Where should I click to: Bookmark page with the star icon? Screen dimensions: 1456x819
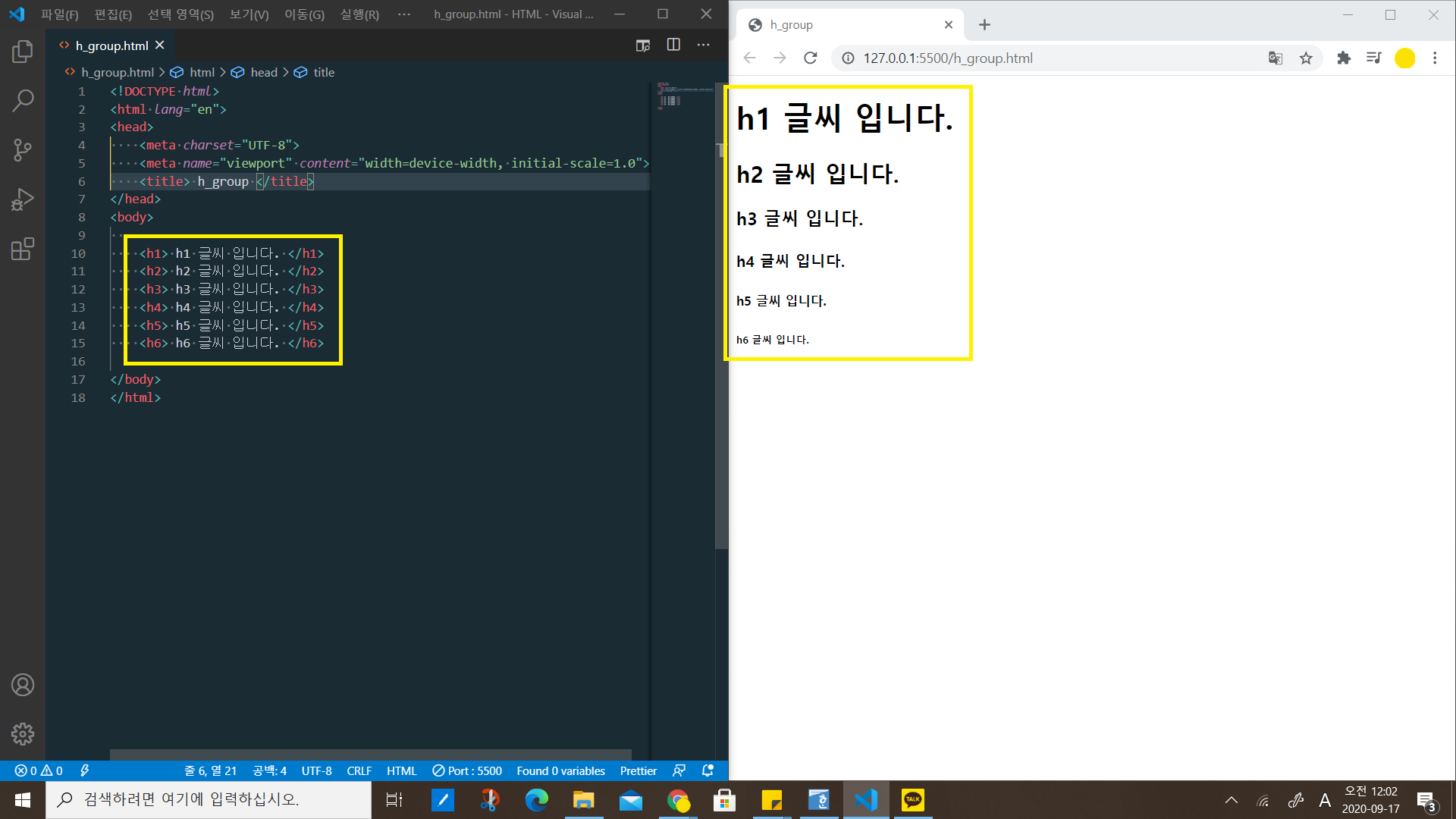point(1306,58)
